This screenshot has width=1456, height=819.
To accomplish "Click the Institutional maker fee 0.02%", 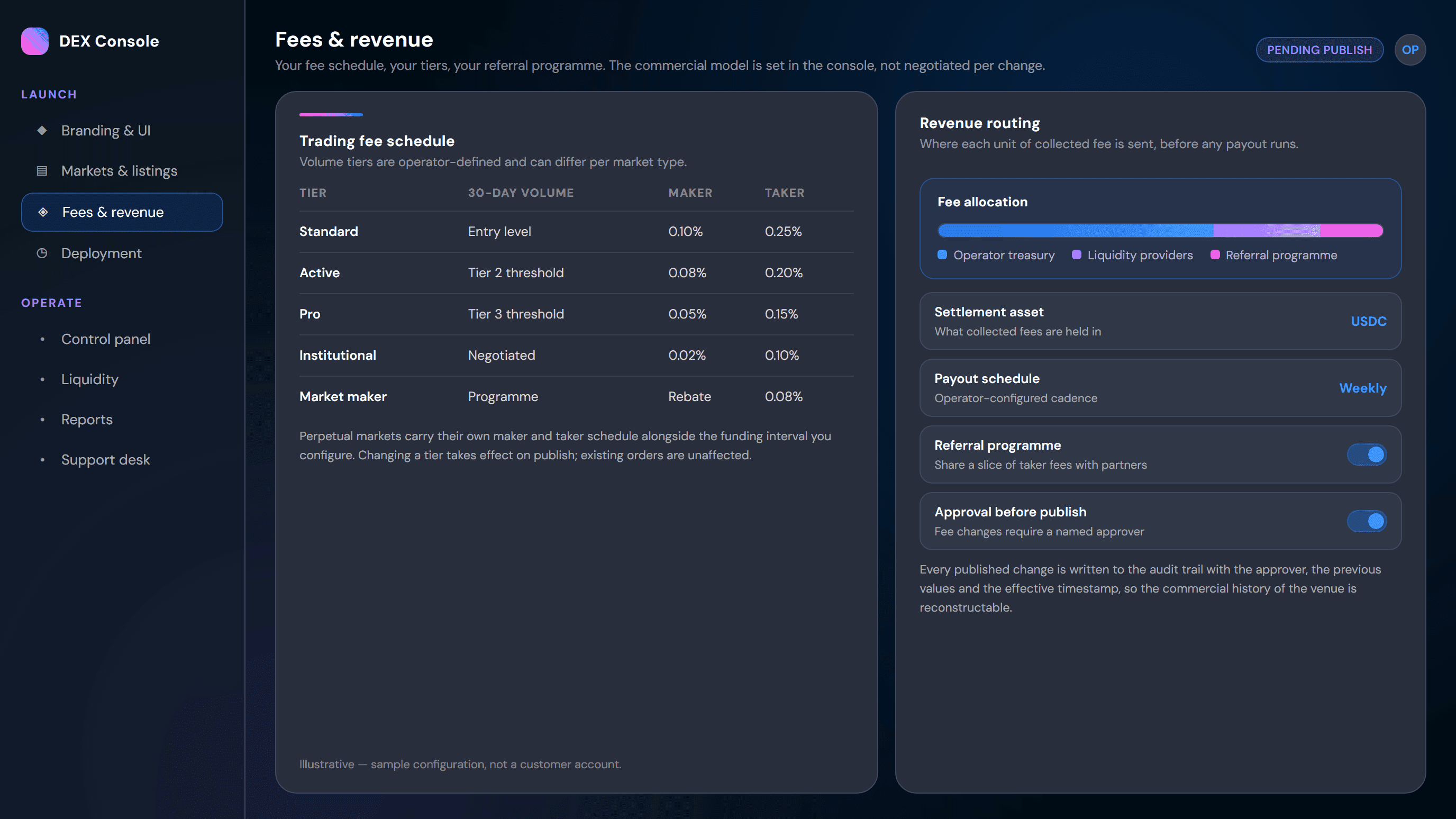I will (x=687, y=355).
